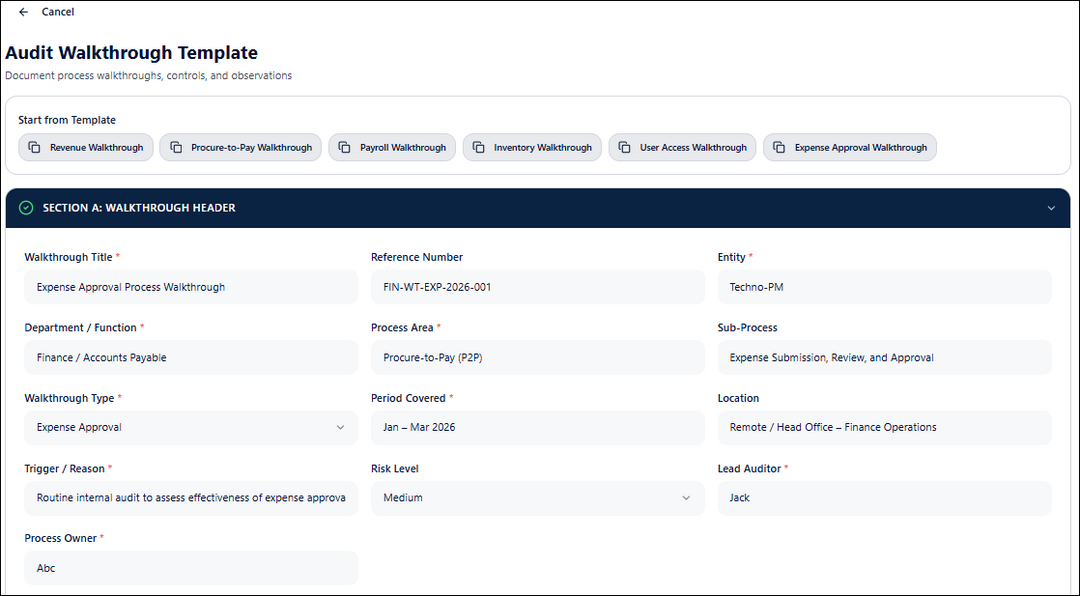Viewport: 1080px width, 596px height.
Task: Click the 'SECTION A: WALKTHROUGH HEADER' title text
Action: point(139,207)
